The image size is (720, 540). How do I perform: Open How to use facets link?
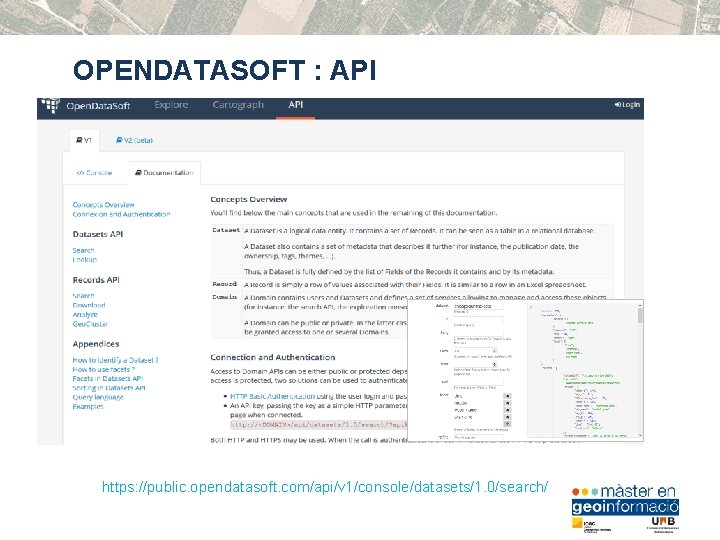coord(104,369)
